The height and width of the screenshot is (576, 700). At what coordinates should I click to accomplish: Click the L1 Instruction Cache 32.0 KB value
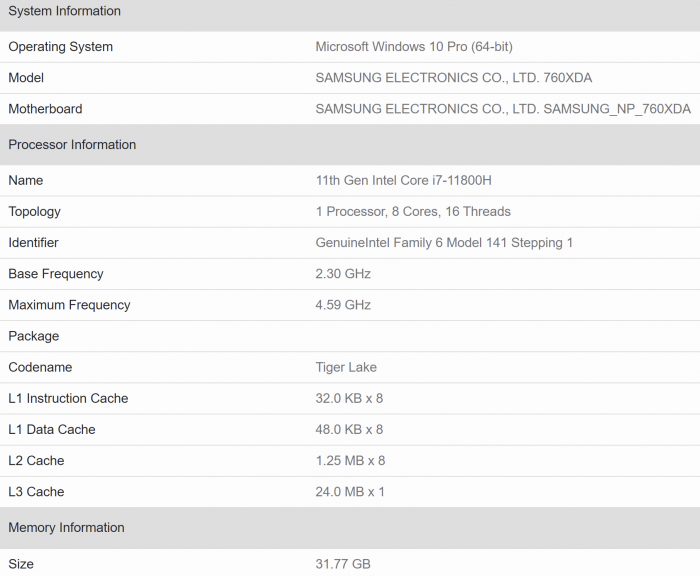point(349,398)
